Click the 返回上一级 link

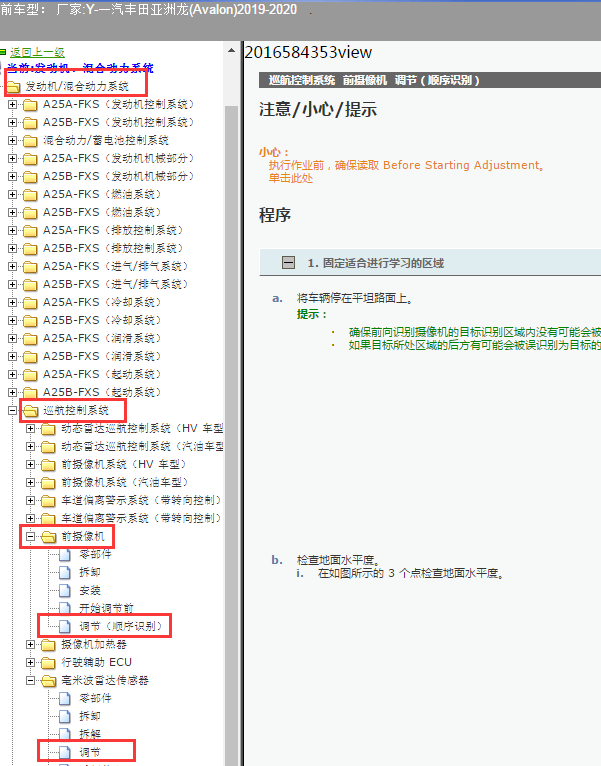[x=37, y=52]
